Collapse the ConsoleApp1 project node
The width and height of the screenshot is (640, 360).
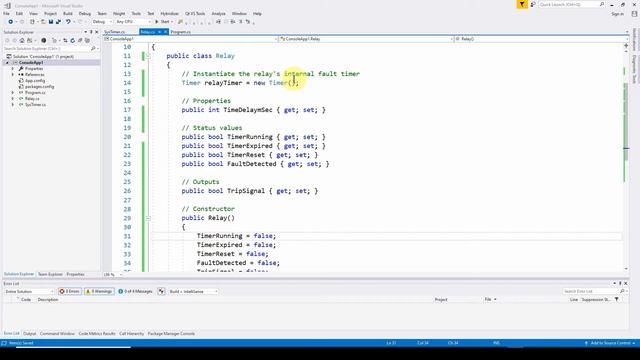(x=7, y=62)
